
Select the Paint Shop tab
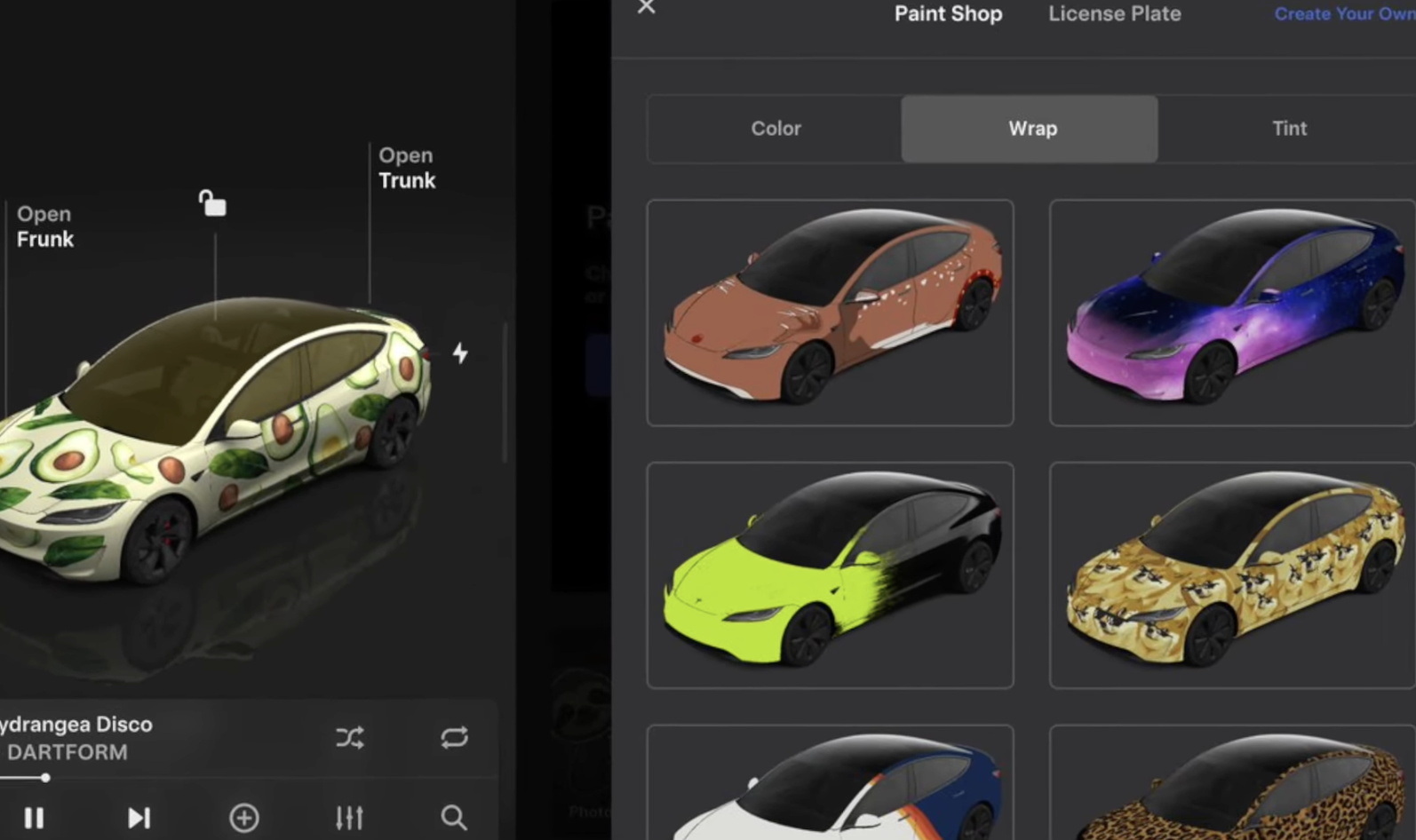(x=948, y=14)
